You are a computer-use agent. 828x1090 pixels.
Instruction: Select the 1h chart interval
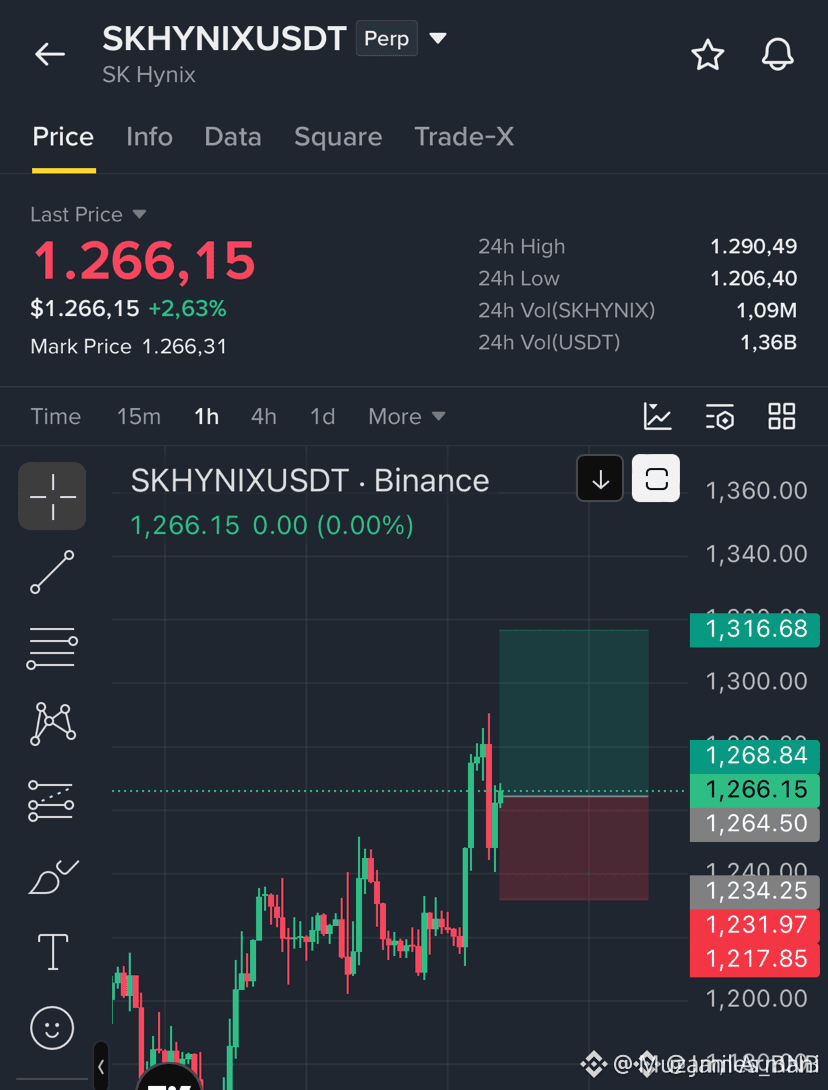(206, 416)
